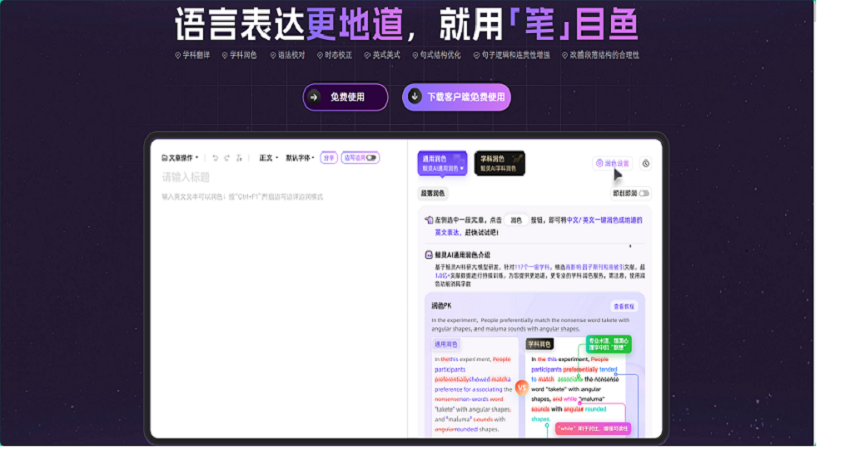Expand the 正文 paragraph style dropdown
This screenshot has height=468, width=846.
267,158
